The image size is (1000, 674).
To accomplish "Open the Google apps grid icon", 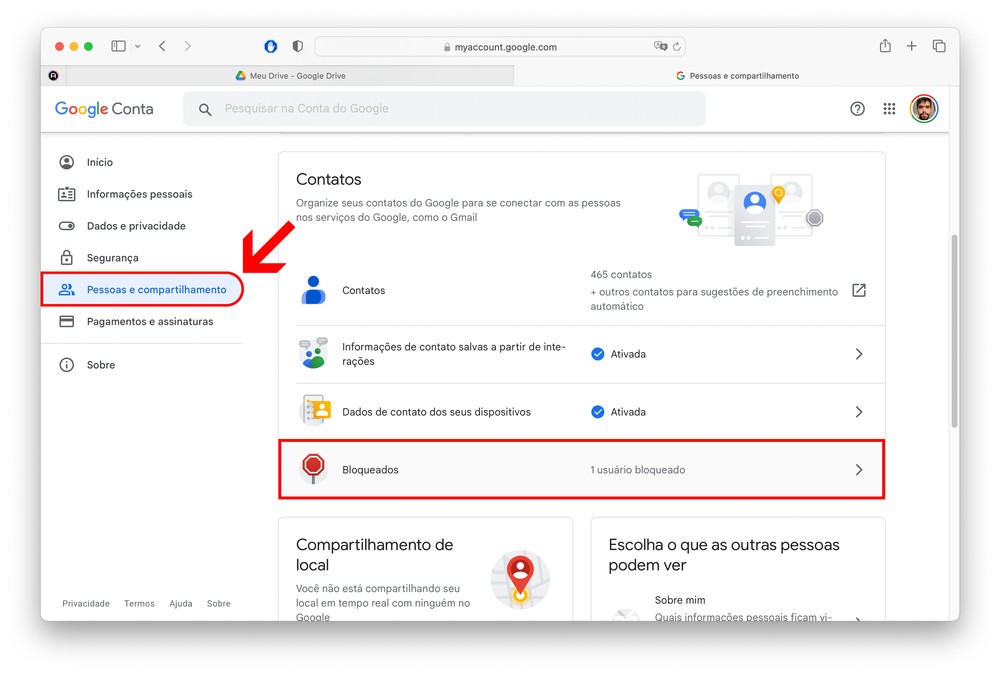I will click(x=889, y=108).
